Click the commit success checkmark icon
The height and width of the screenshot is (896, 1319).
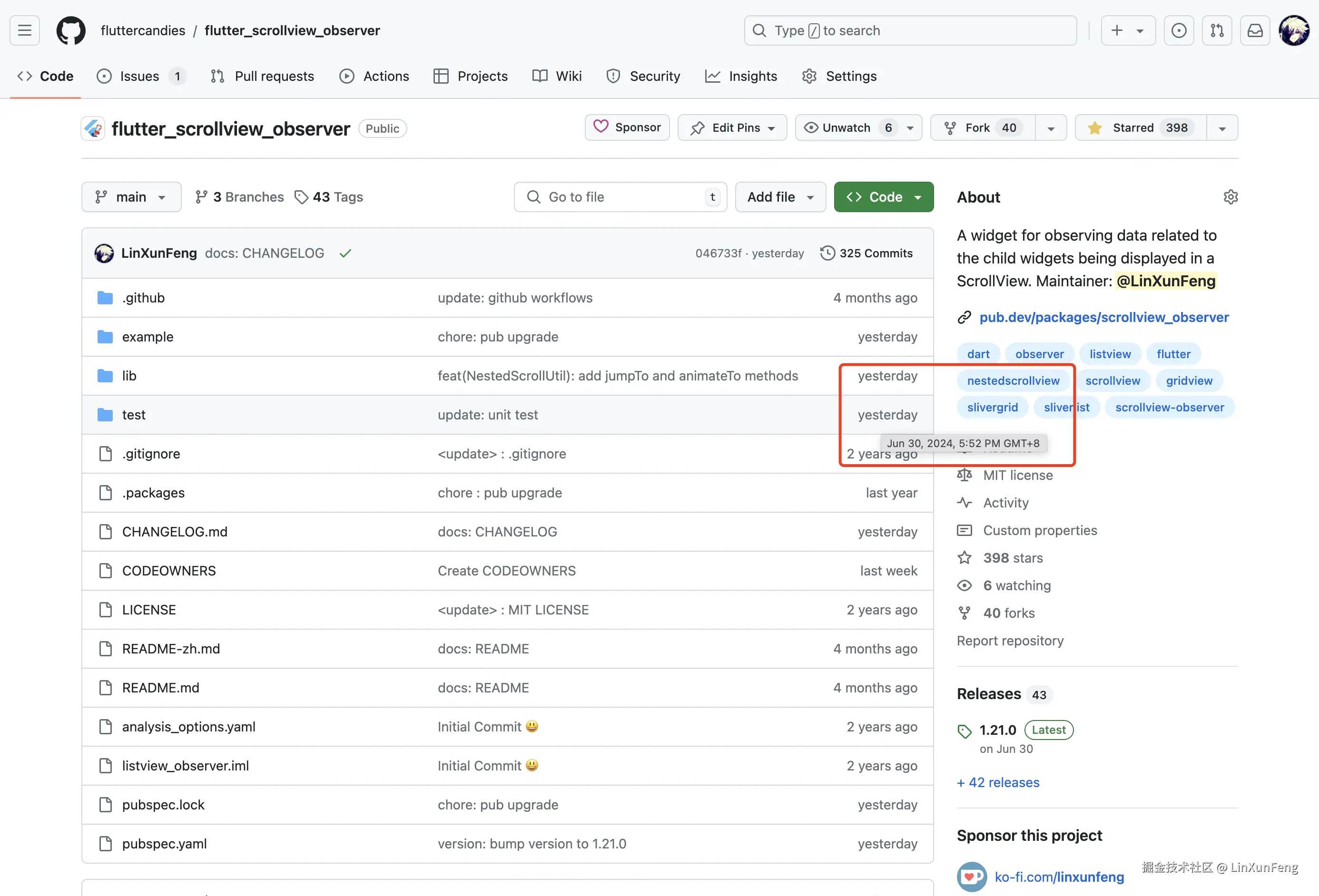[345, 253]
